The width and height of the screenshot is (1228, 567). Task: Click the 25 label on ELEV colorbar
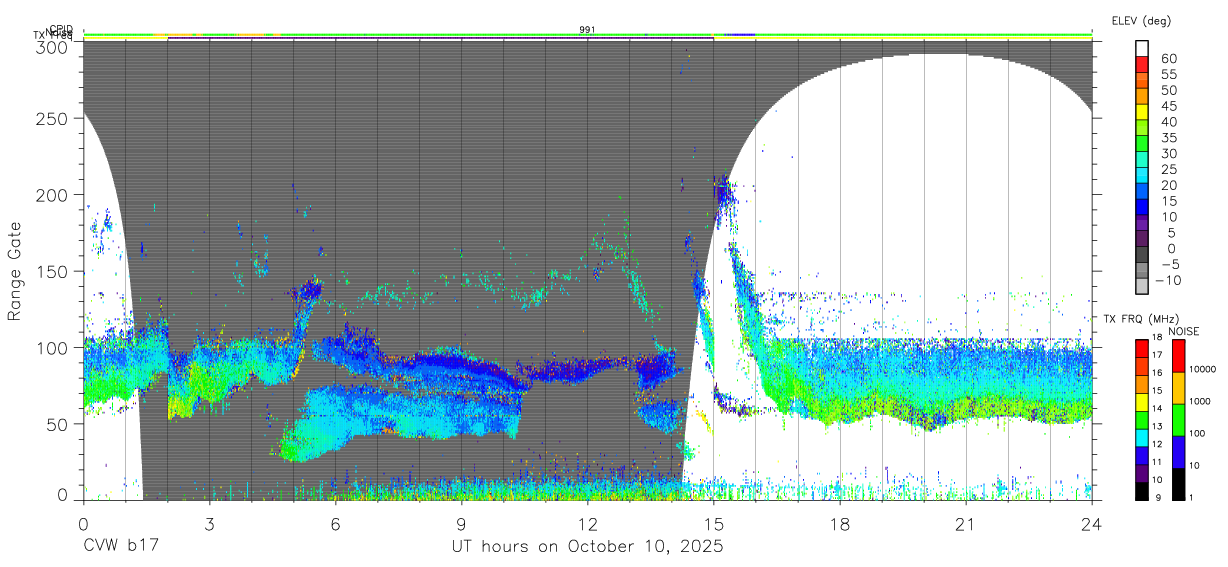coord(1168,169)
